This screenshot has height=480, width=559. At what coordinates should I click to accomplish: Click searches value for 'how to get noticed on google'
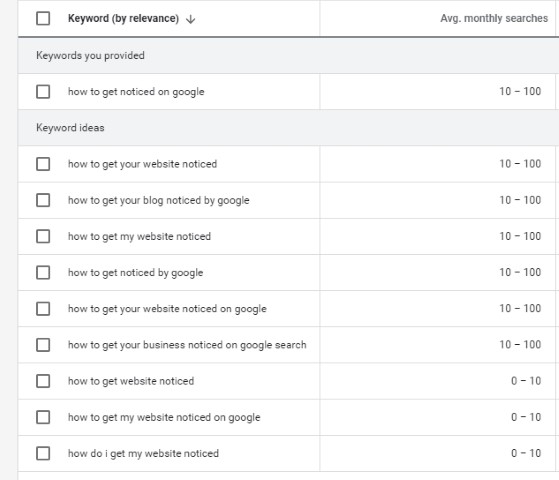[x=520, y=91]
